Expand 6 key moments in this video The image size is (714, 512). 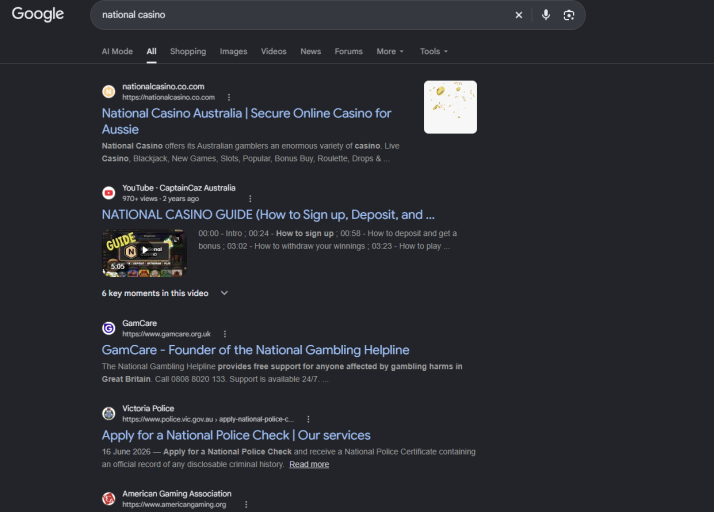point(165,293)
